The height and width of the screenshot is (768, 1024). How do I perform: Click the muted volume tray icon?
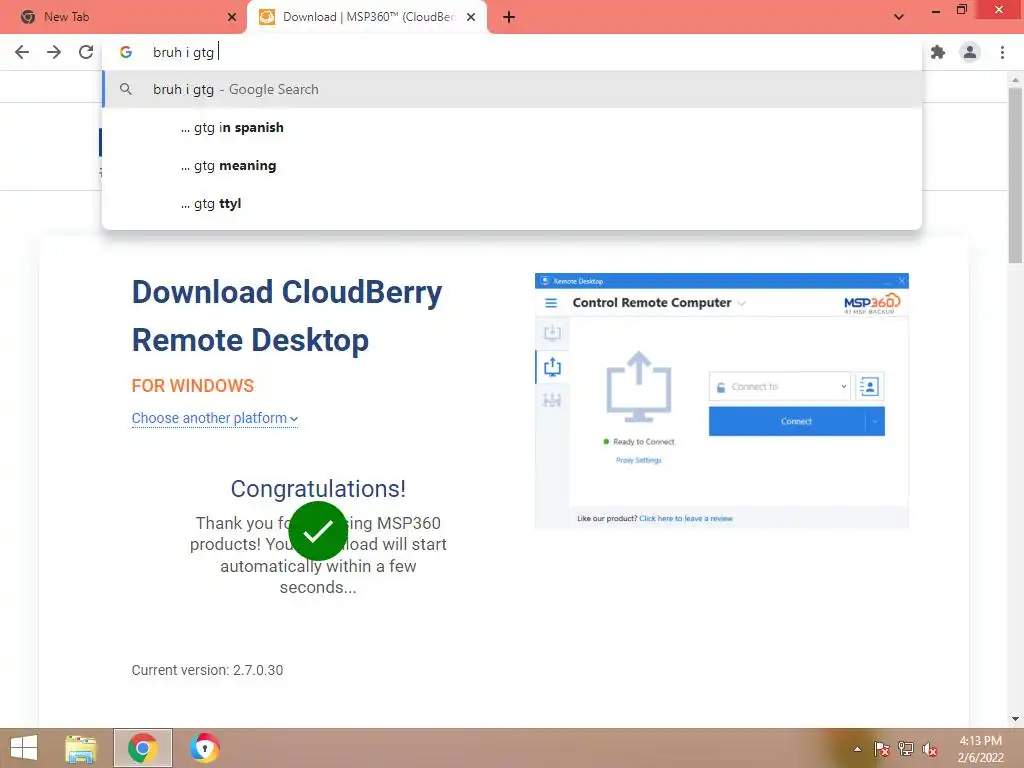[930, 749]
